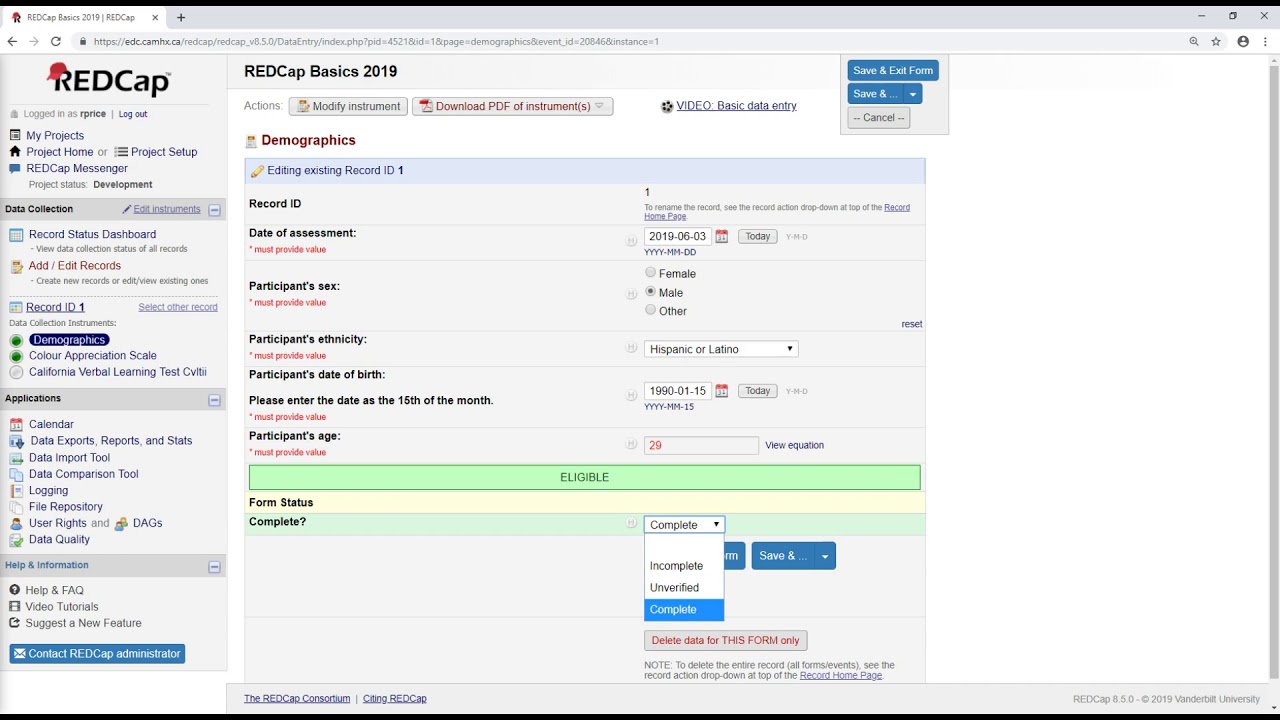The height and width of the screenshot is (720, 1280).
Task: Click the Data Import Tool icon
Action: (x=16, y=458)
